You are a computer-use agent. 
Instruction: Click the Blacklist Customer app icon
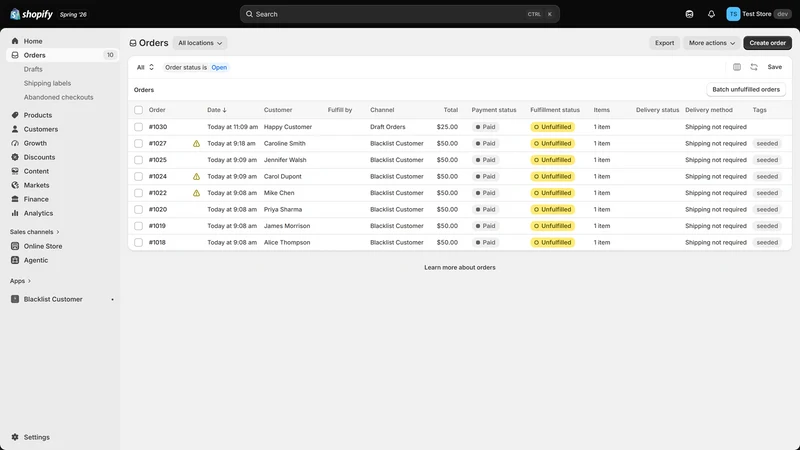(x=15, y=299)
